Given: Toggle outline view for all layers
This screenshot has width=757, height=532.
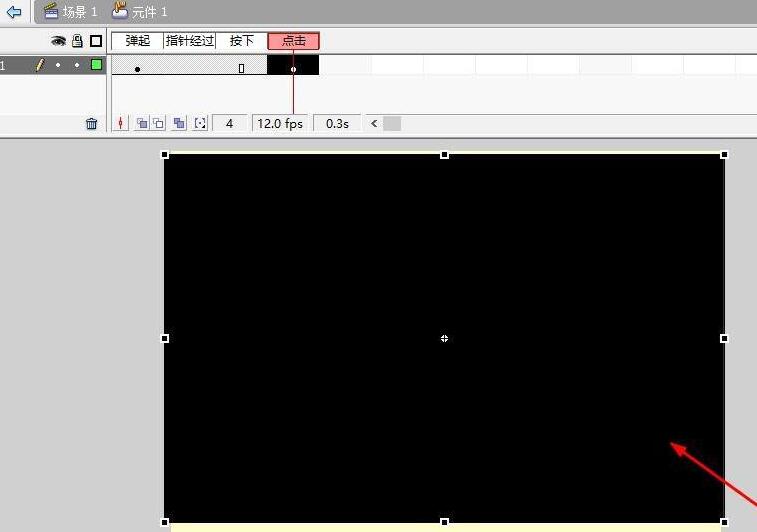Looking at the screenshot, I should tap(96, 41).
